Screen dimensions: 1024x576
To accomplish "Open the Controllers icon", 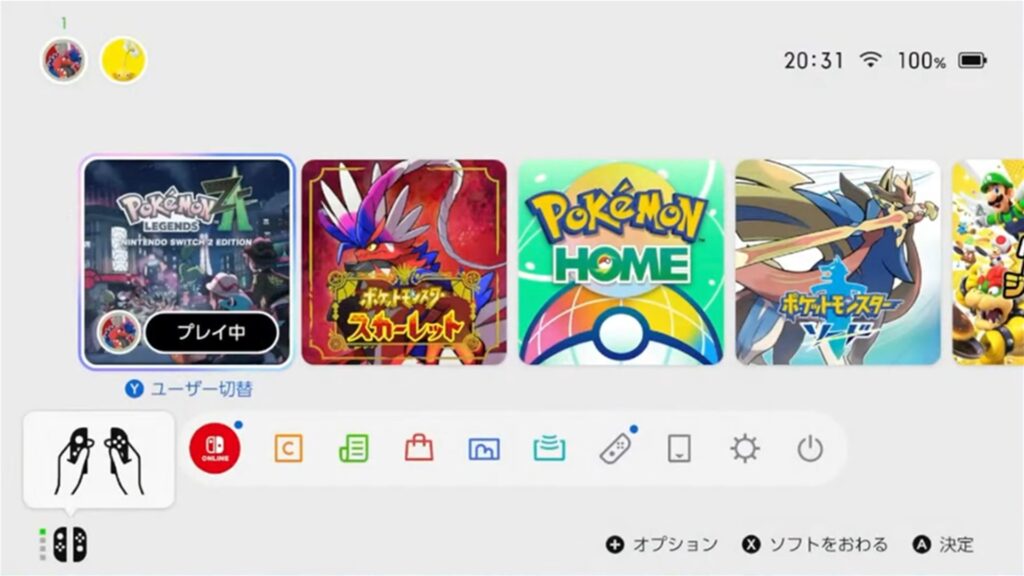I will [x=615, y=449].
